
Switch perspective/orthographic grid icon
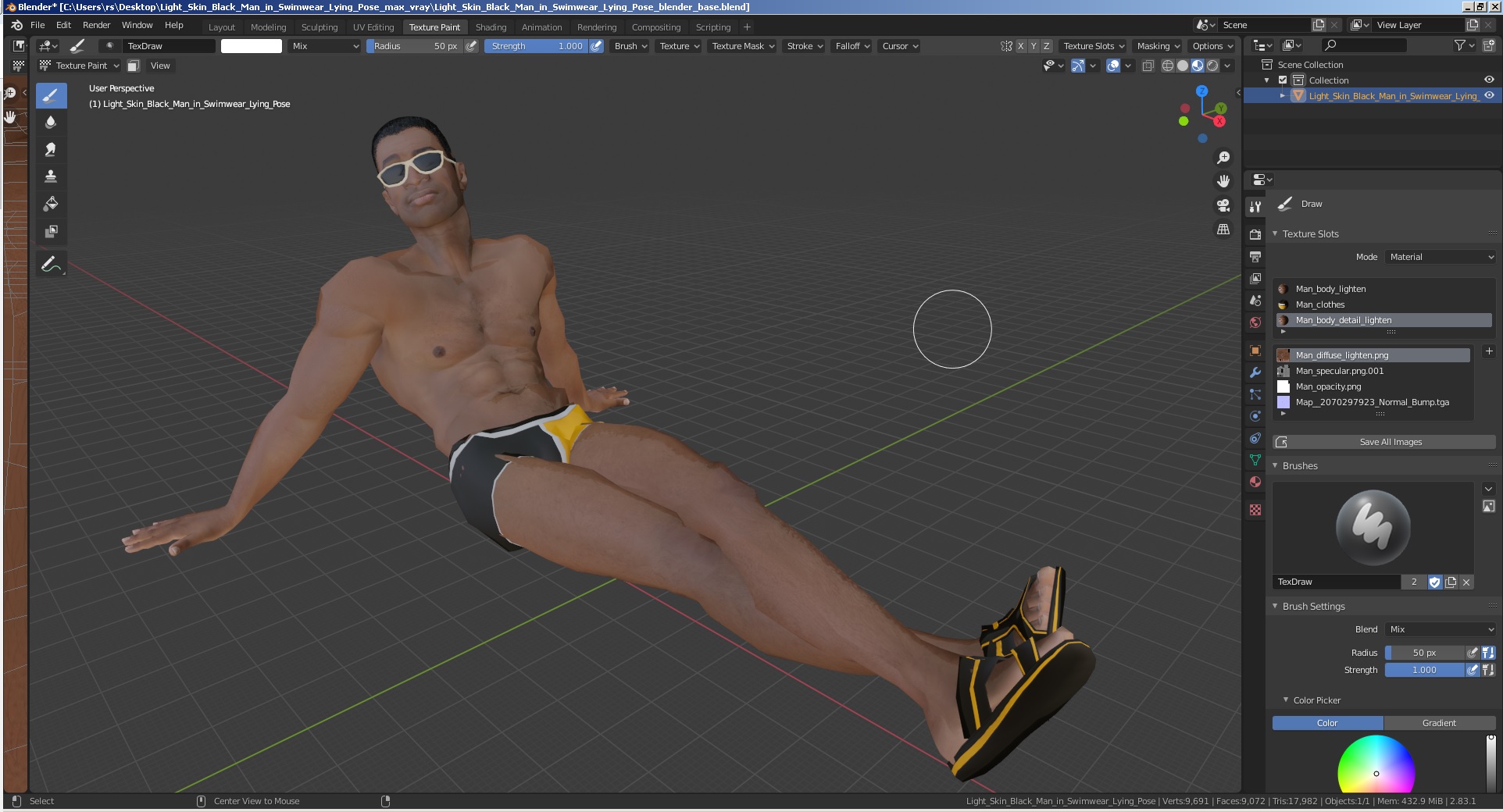coord(1223,230)
